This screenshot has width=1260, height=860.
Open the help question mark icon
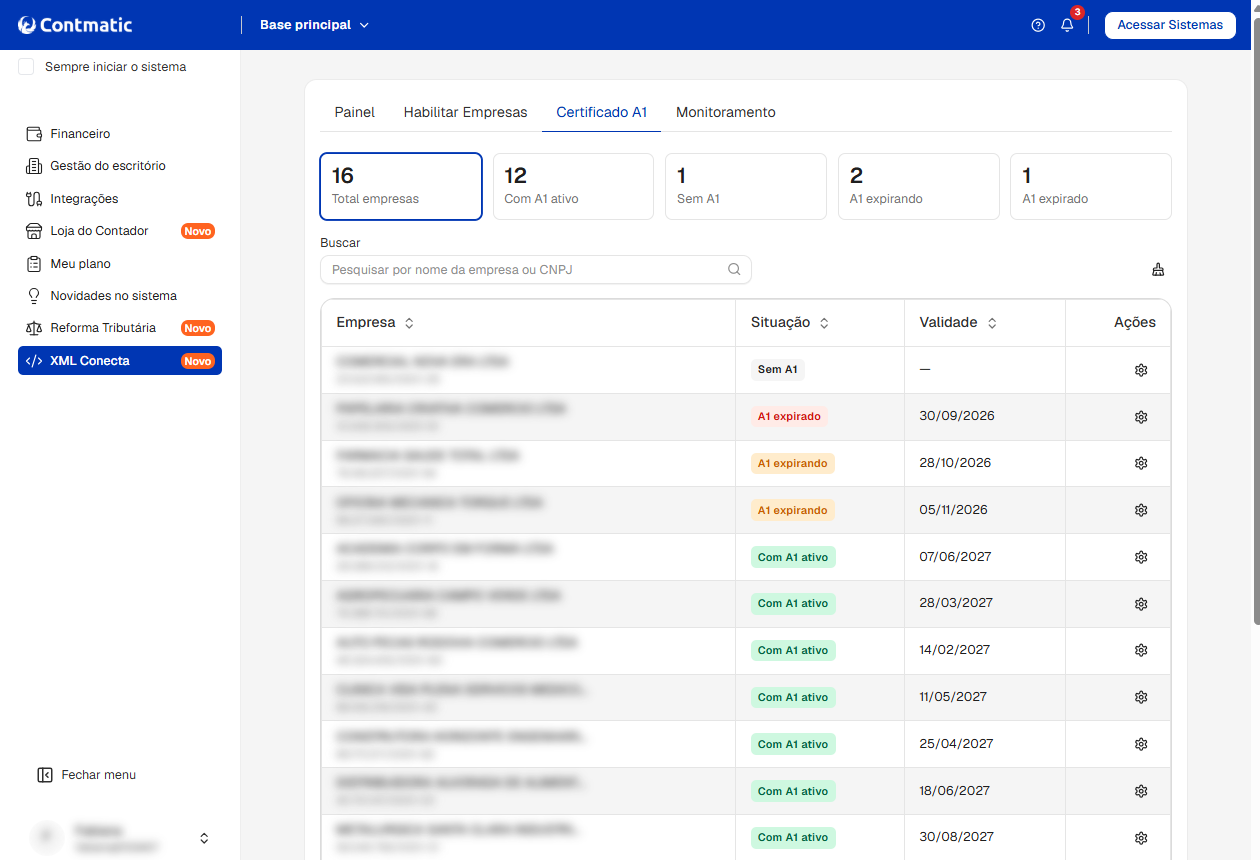pyautogui.click(x=1038, y=25)
